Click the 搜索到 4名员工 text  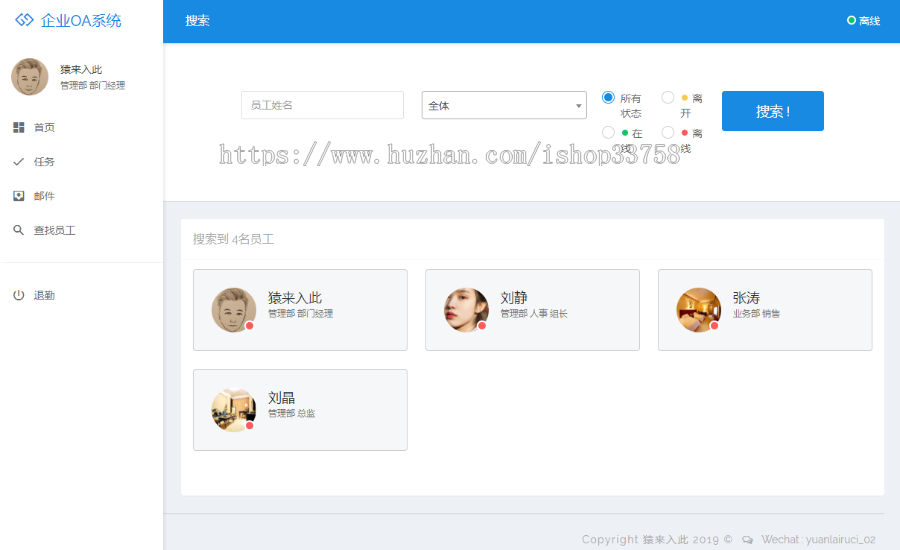click(x=233, y=239)
